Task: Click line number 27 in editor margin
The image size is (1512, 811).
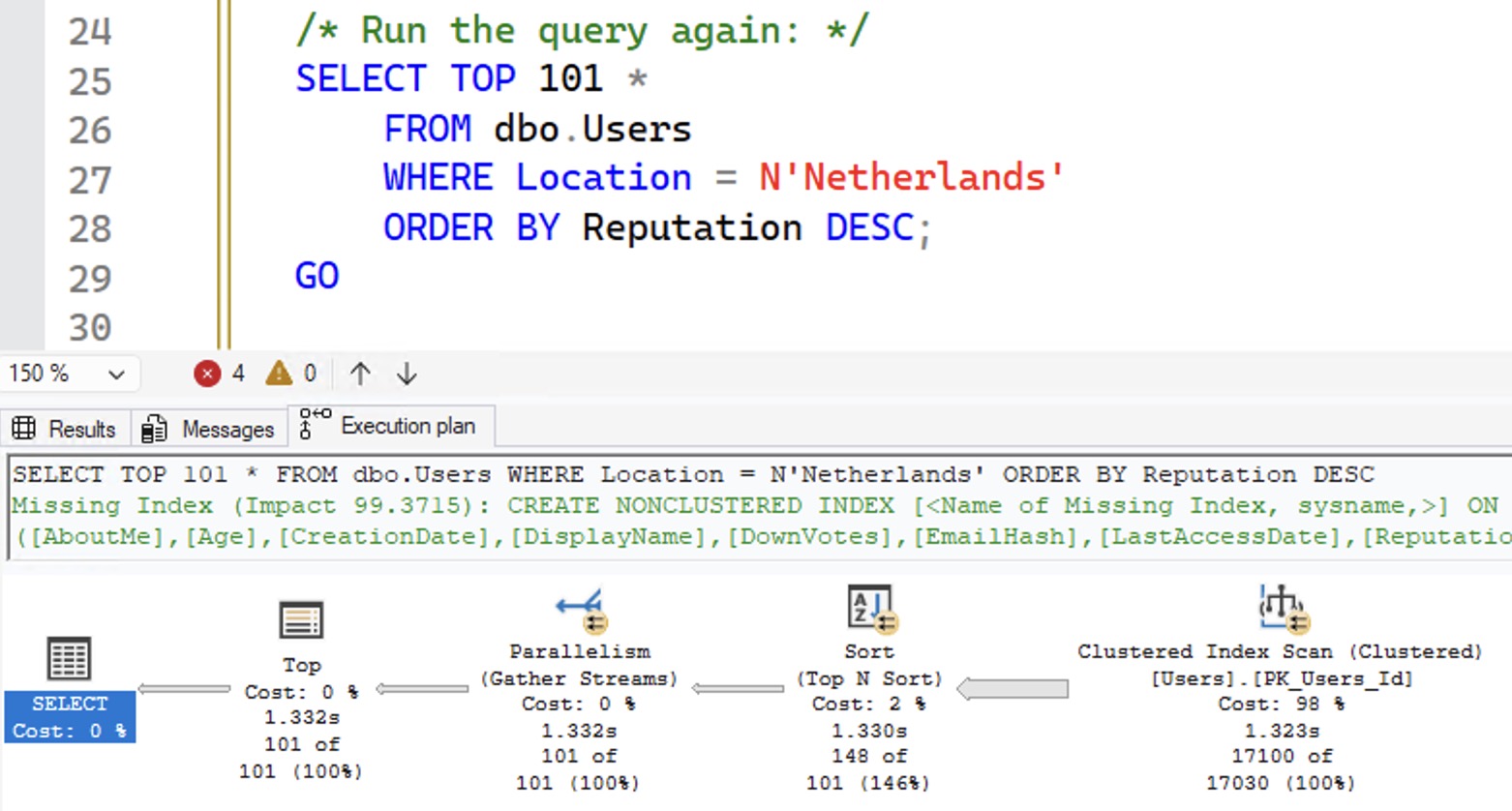Action: [x=89, y=180]
